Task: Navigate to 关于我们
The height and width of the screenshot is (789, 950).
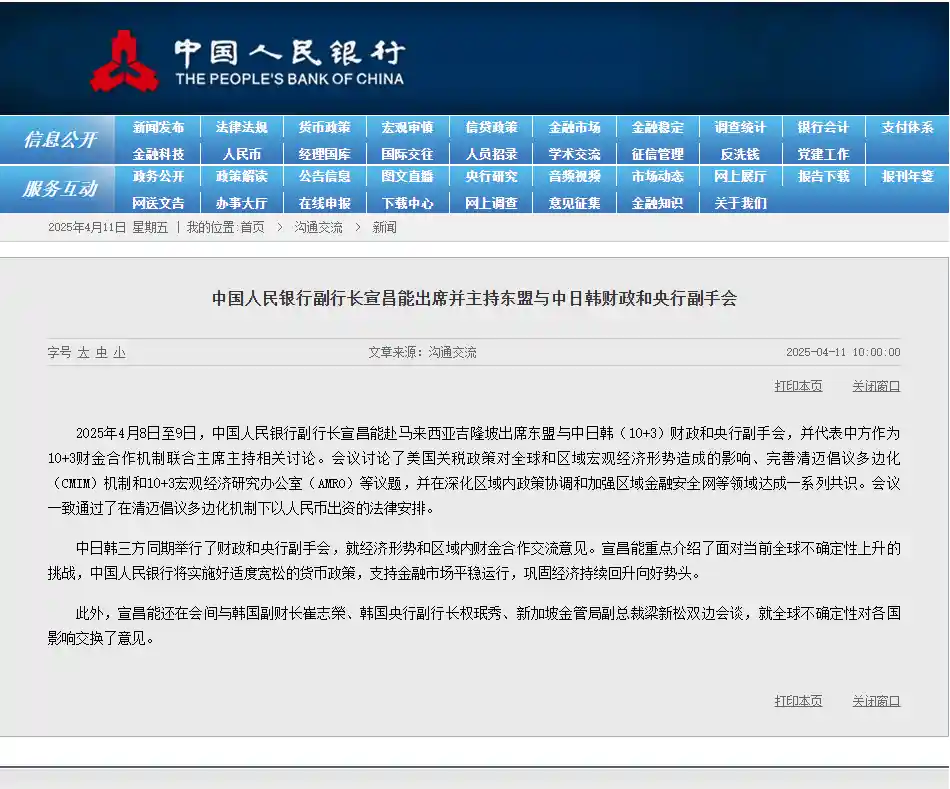Action: pos(741,201)
